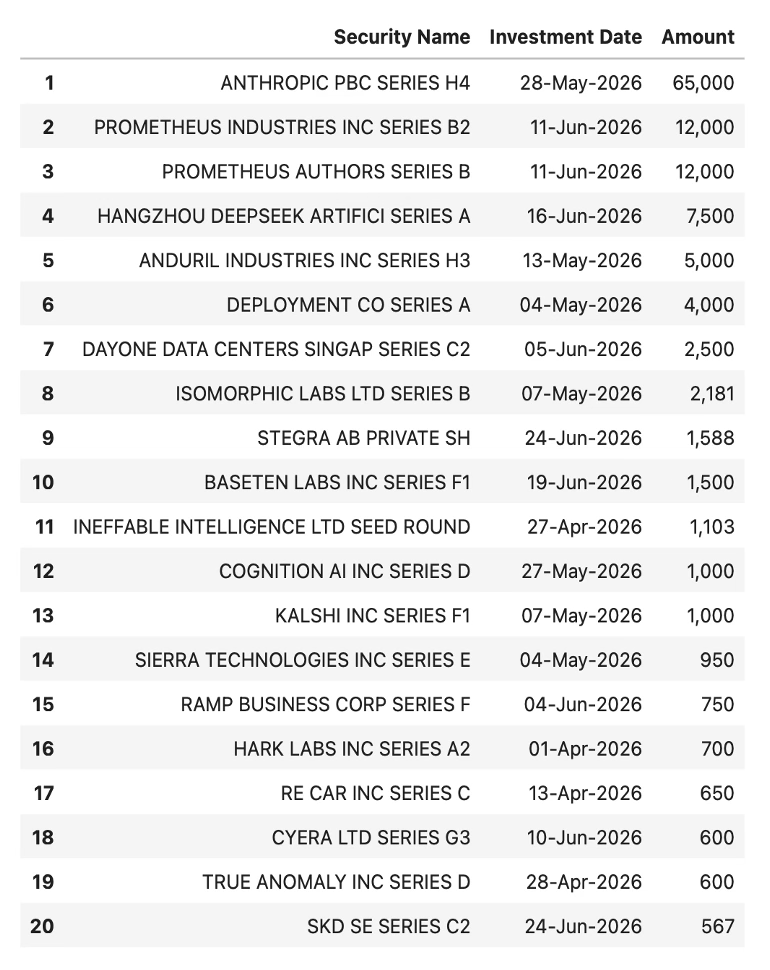Click row index 3
This screenshot has height=970, width=770.
click(48, 172)
